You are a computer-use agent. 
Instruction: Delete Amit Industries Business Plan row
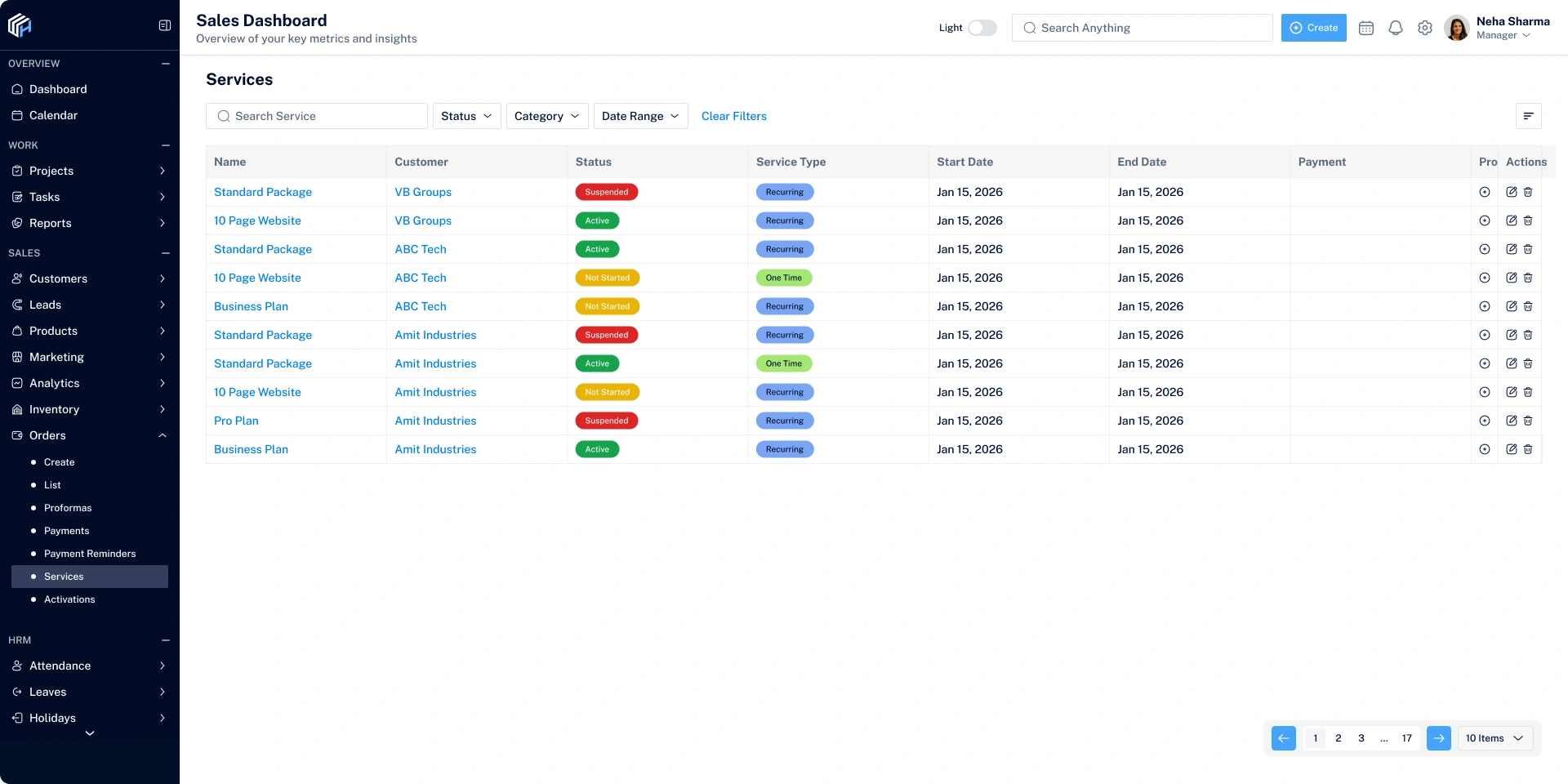click(1528, 449)
